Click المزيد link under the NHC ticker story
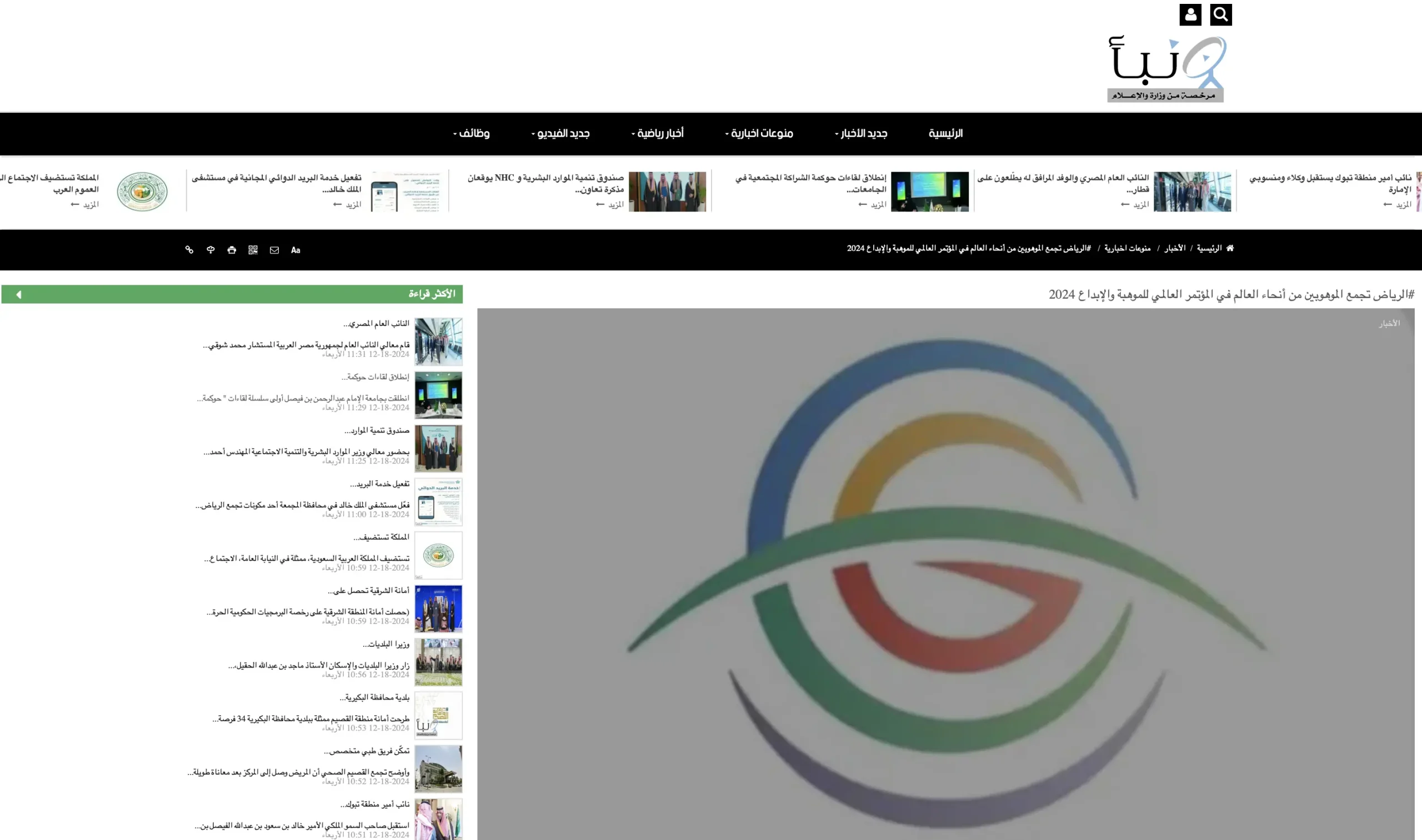Viewport: 1422px width, 840px height. [x=615, y=204]
